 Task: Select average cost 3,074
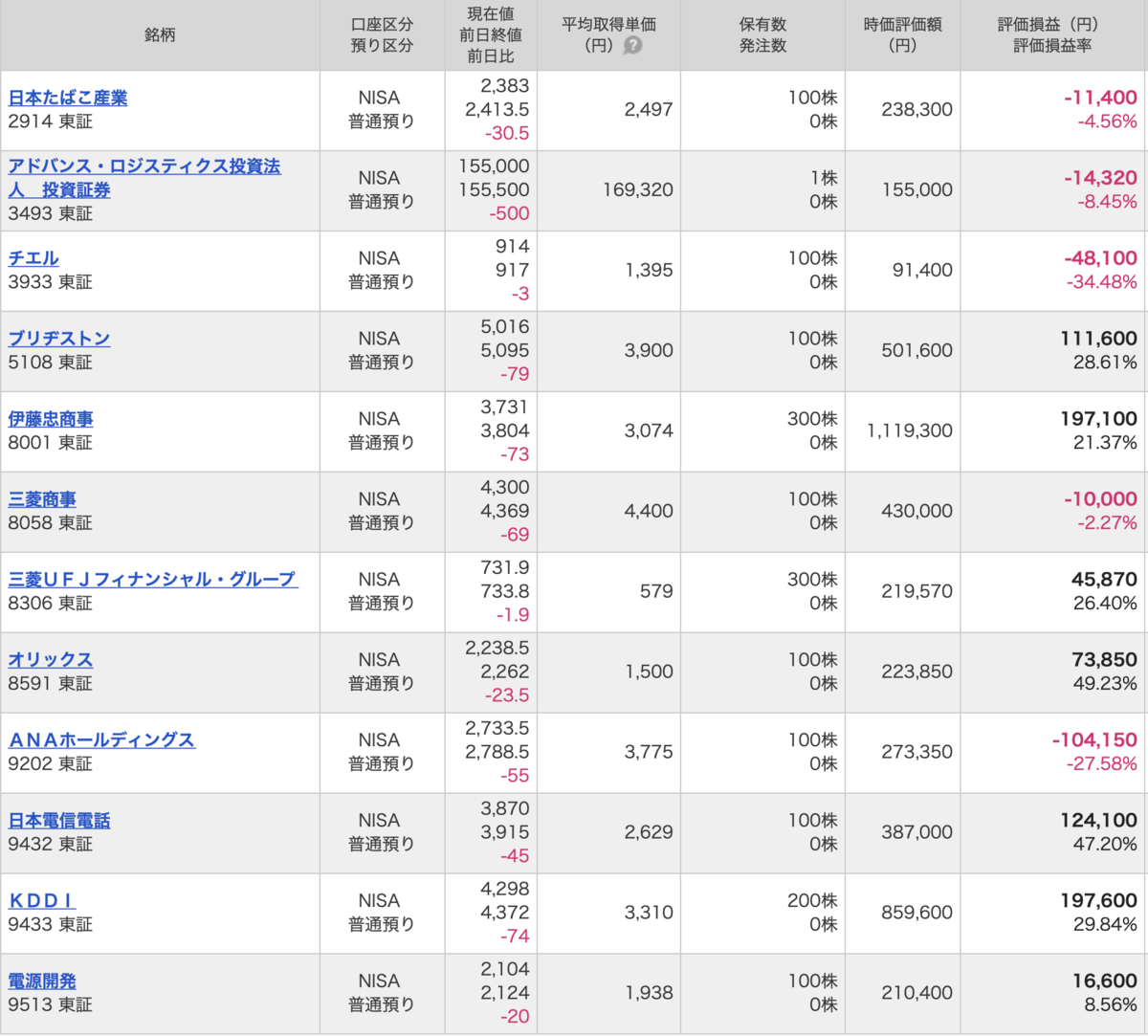point(649,430)
